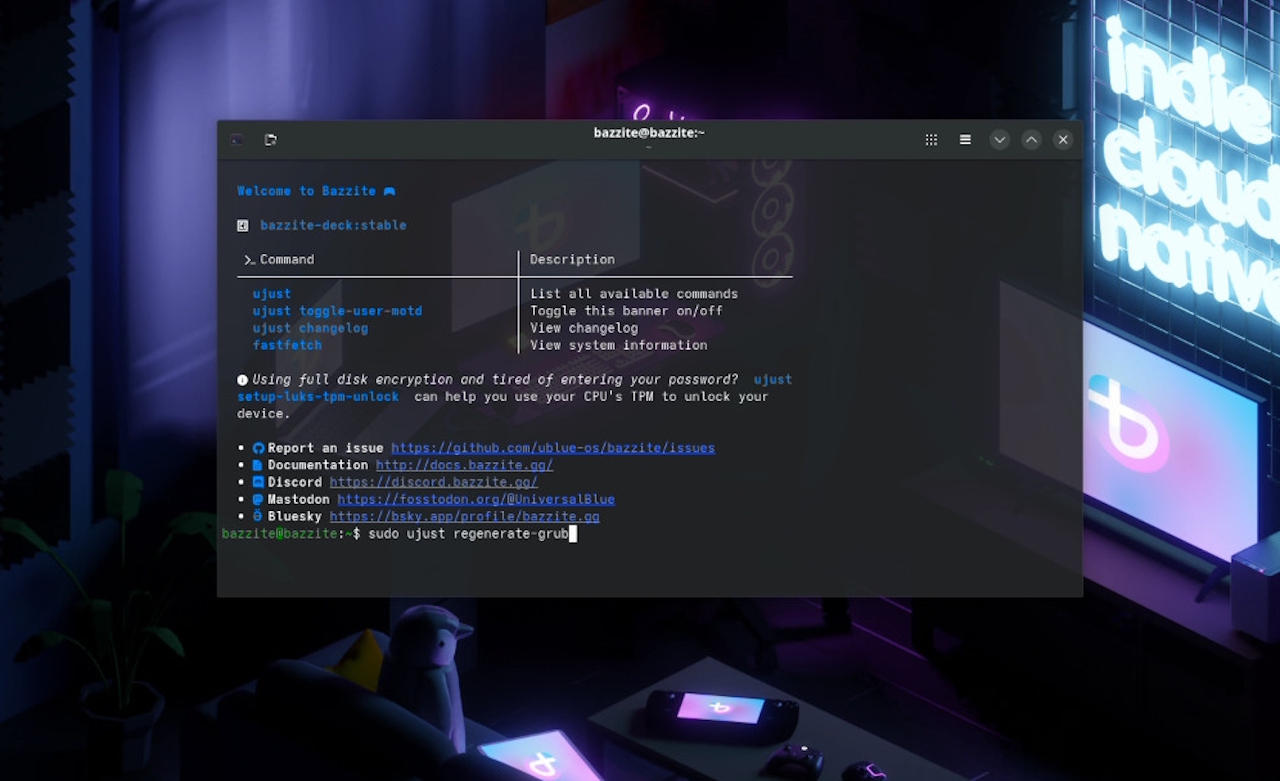The height and width of the screenshot is (781, 1280).
Task: Click the new window icon in the header bar
Action: (236, 139)
